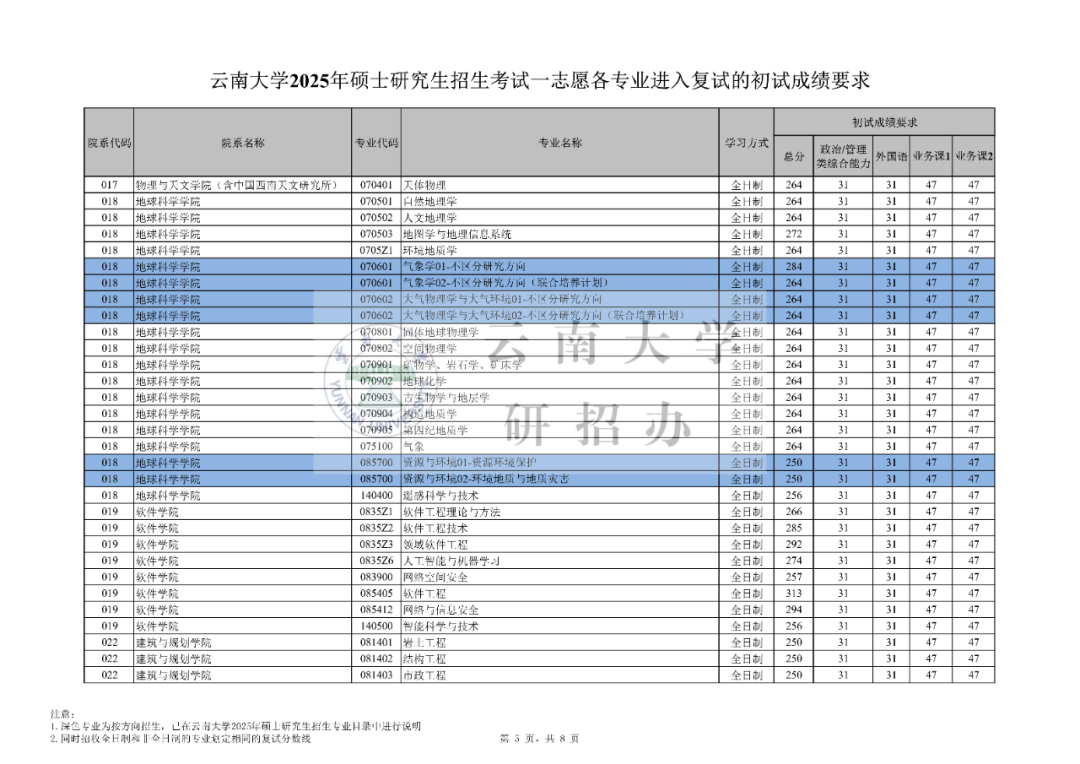Click the page number footer text

pos(539,739)
